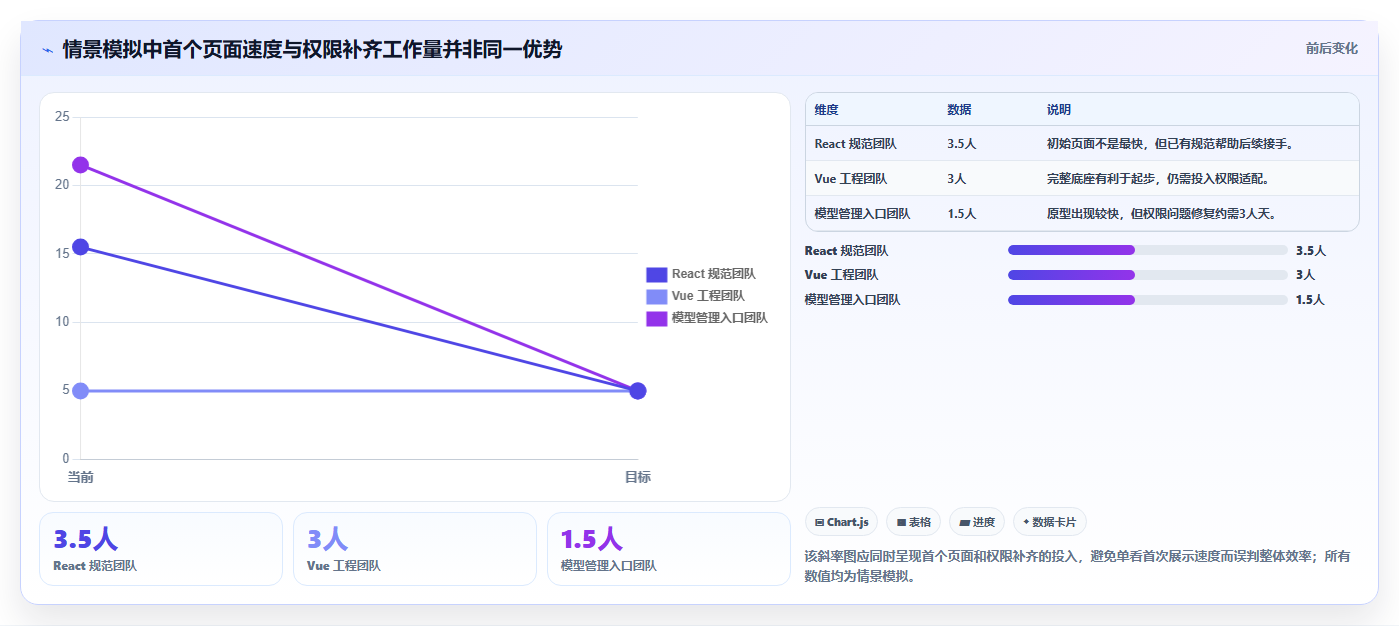Click the 1.5人 value beside 模型管理入口团队 progress bar
1399x626 pixels.
(1310, 300)
